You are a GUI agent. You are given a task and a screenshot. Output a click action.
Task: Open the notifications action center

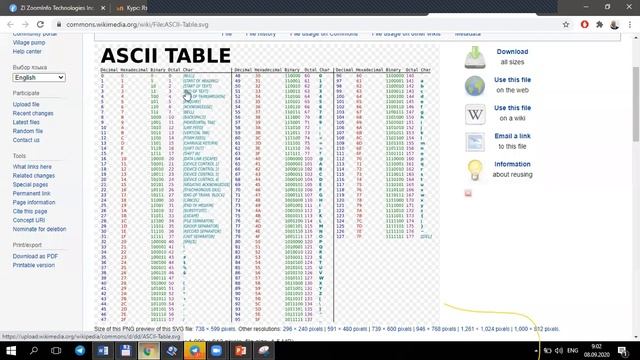(x=622, y=351)
